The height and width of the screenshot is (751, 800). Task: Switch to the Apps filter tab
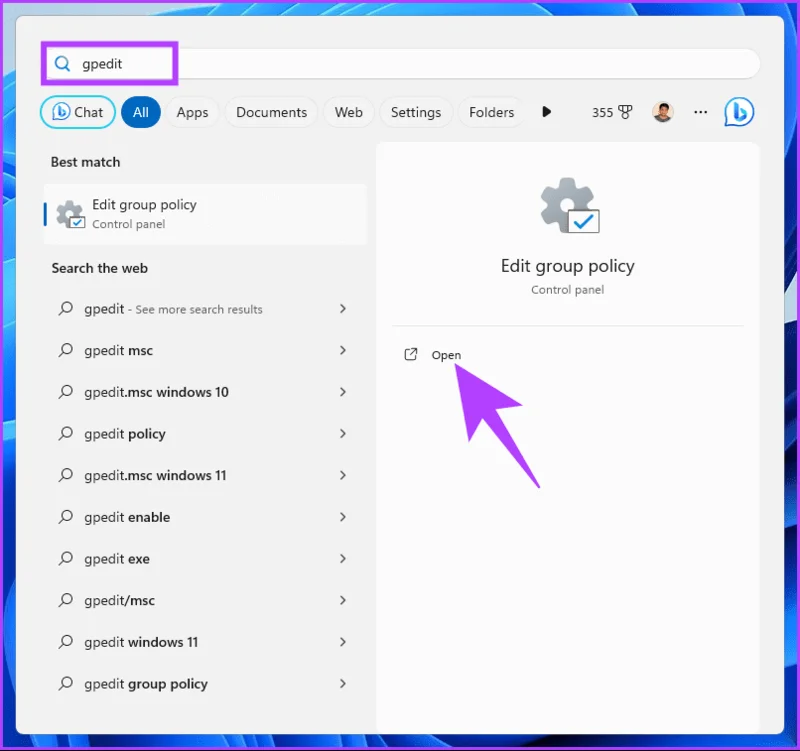192,112
